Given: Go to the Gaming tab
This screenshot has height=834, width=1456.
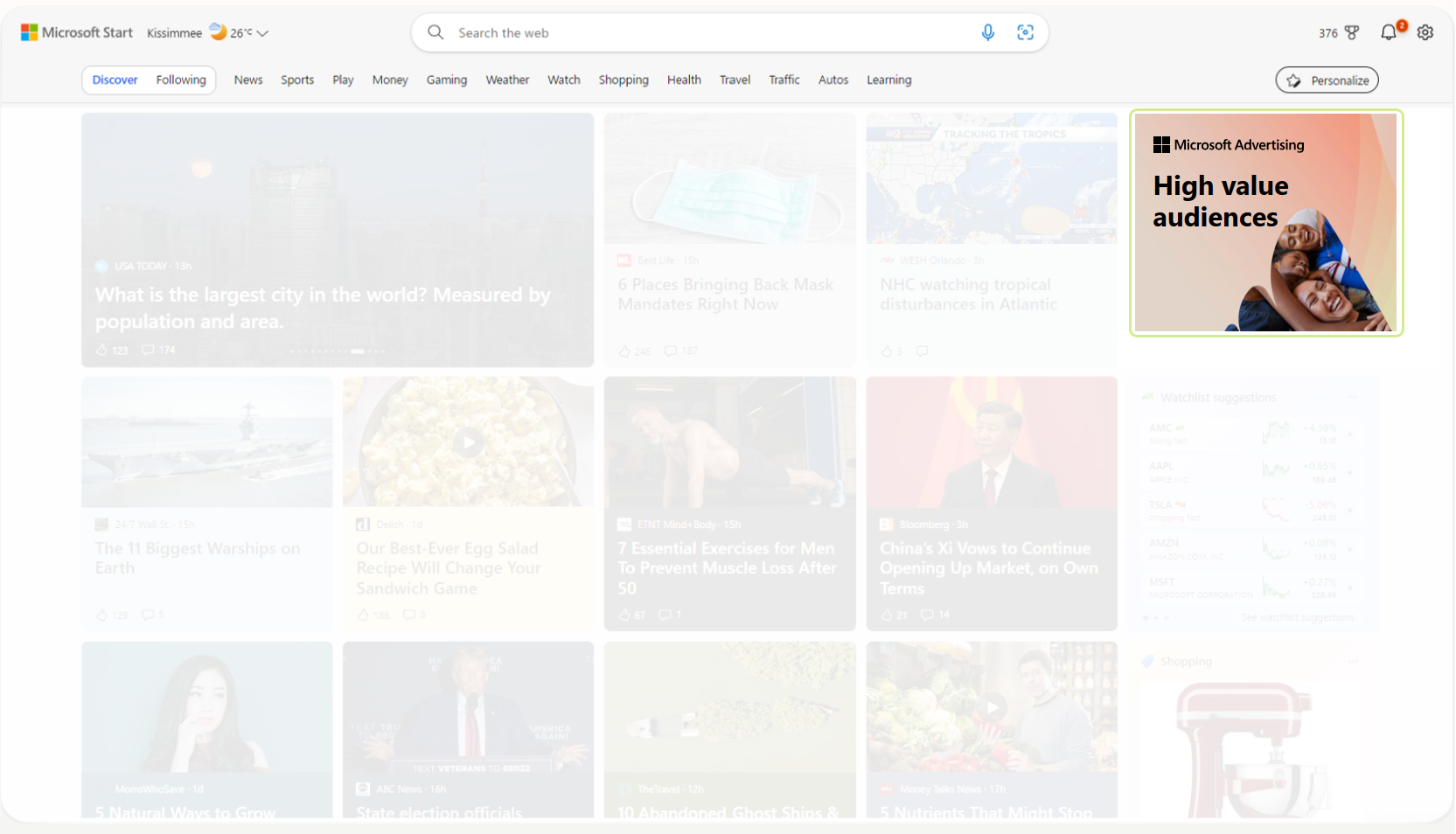Looking at the screenshot, I should (446, 80).
